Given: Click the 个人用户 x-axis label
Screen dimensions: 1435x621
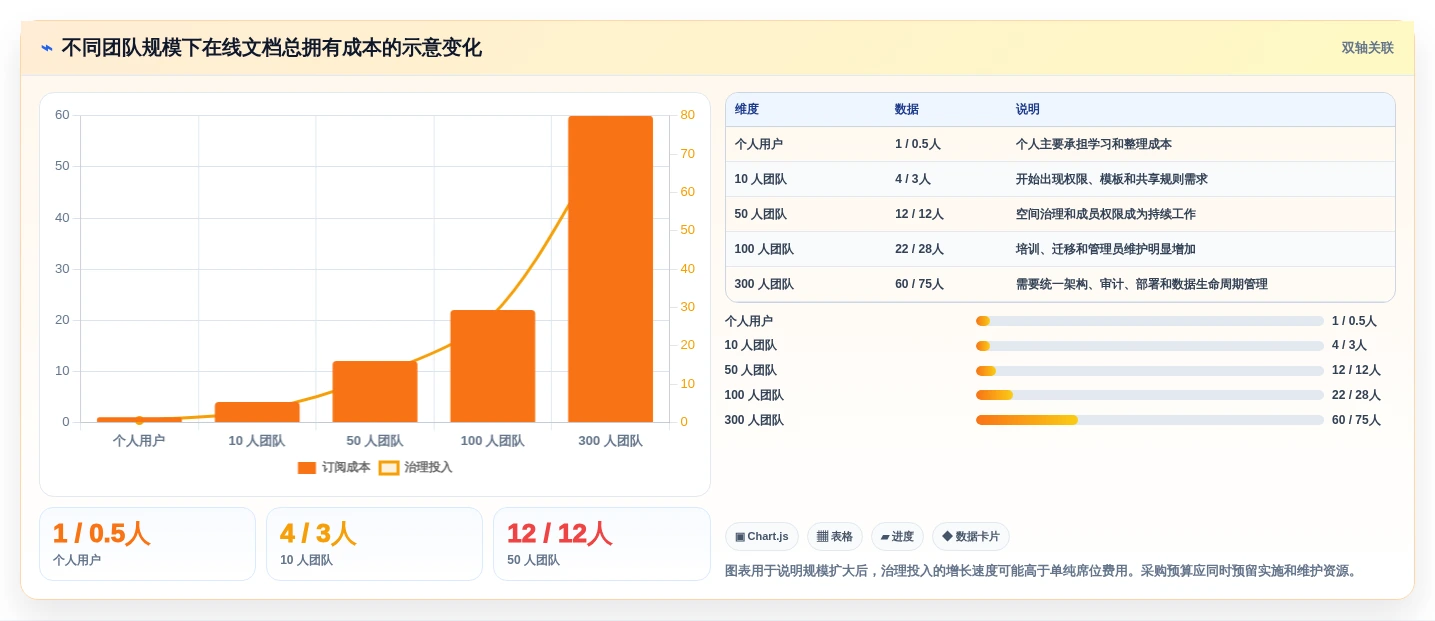Looking at the screenshot, I should [139, 441].
